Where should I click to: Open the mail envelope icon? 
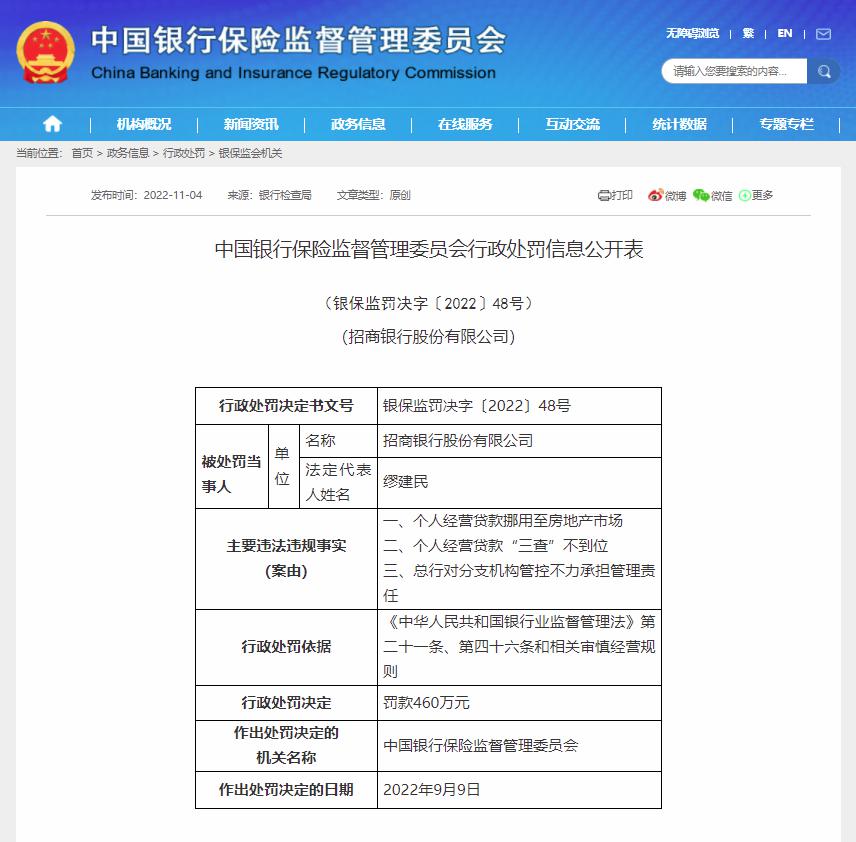pyautogui.click(x=823, y=34)
